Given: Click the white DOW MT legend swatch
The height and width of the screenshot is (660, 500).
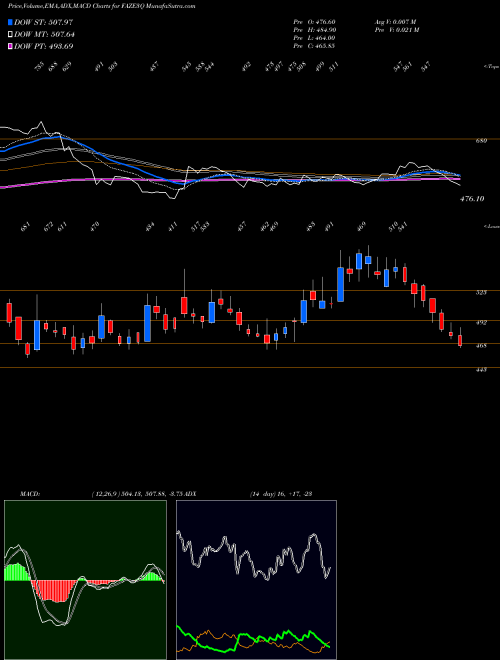Looking at the screenshot, I should (10, 35).
